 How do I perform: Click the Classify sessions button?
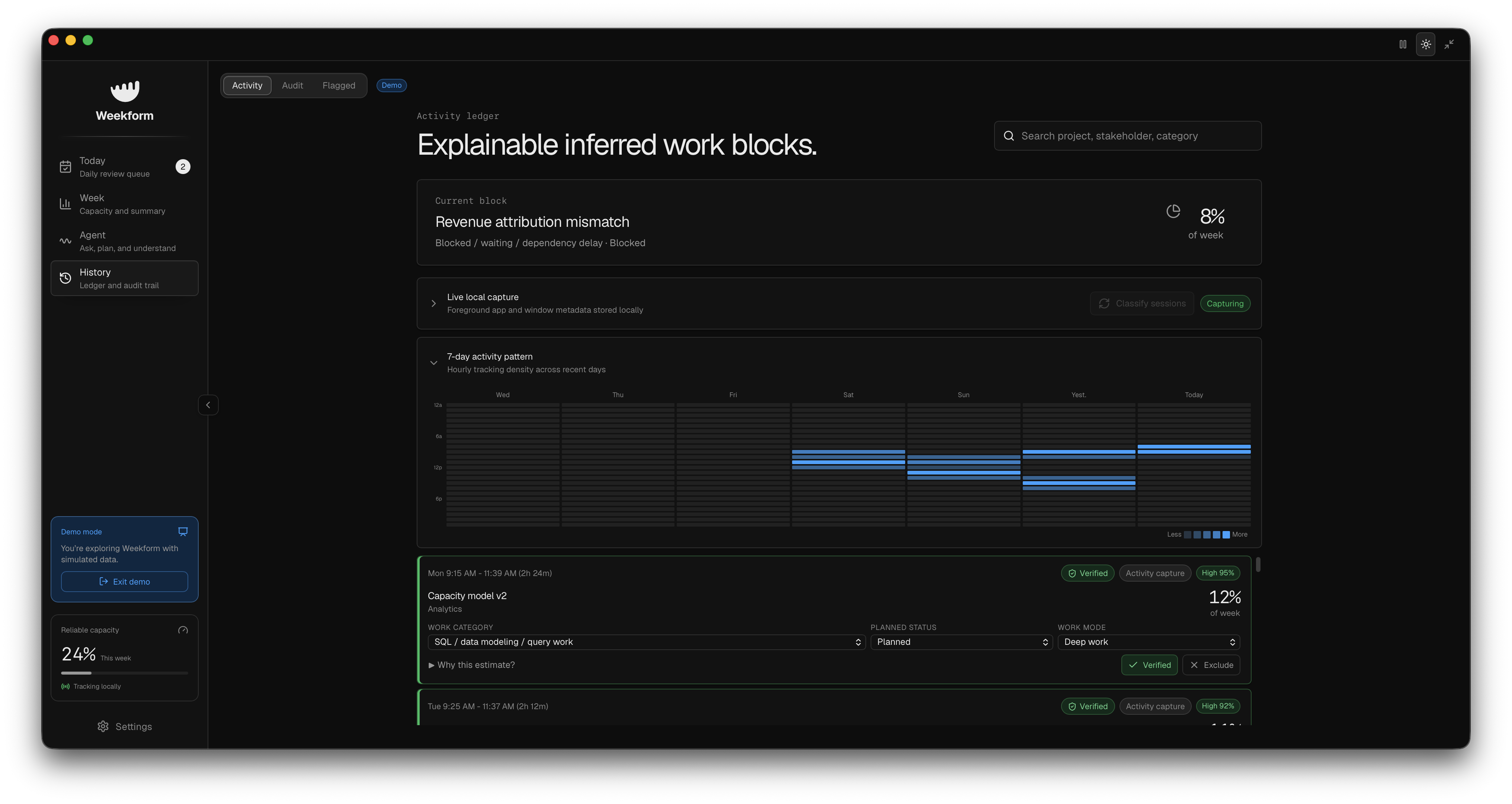(1142, 303)
